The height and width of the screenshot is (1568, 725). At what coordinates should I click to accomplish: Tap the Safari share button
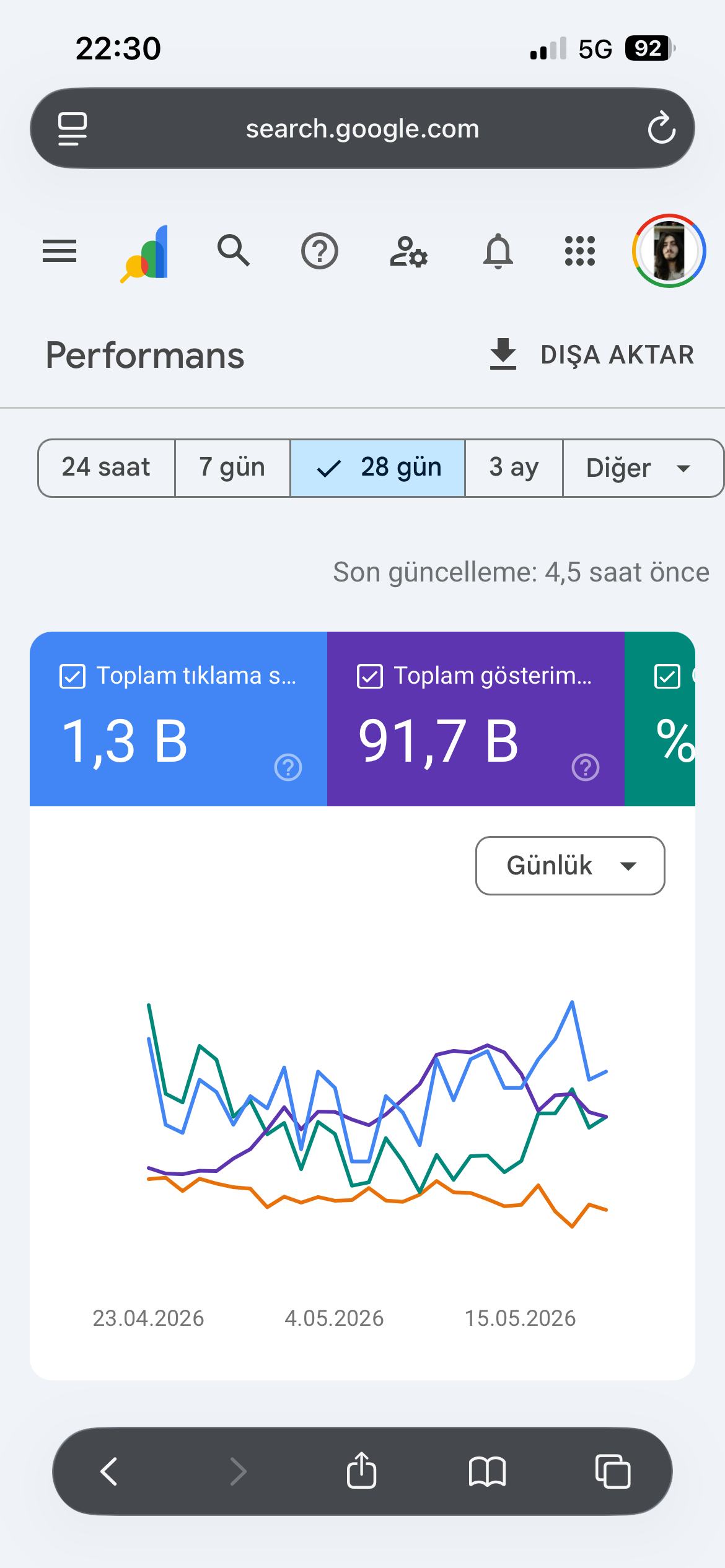point(361,1470)
